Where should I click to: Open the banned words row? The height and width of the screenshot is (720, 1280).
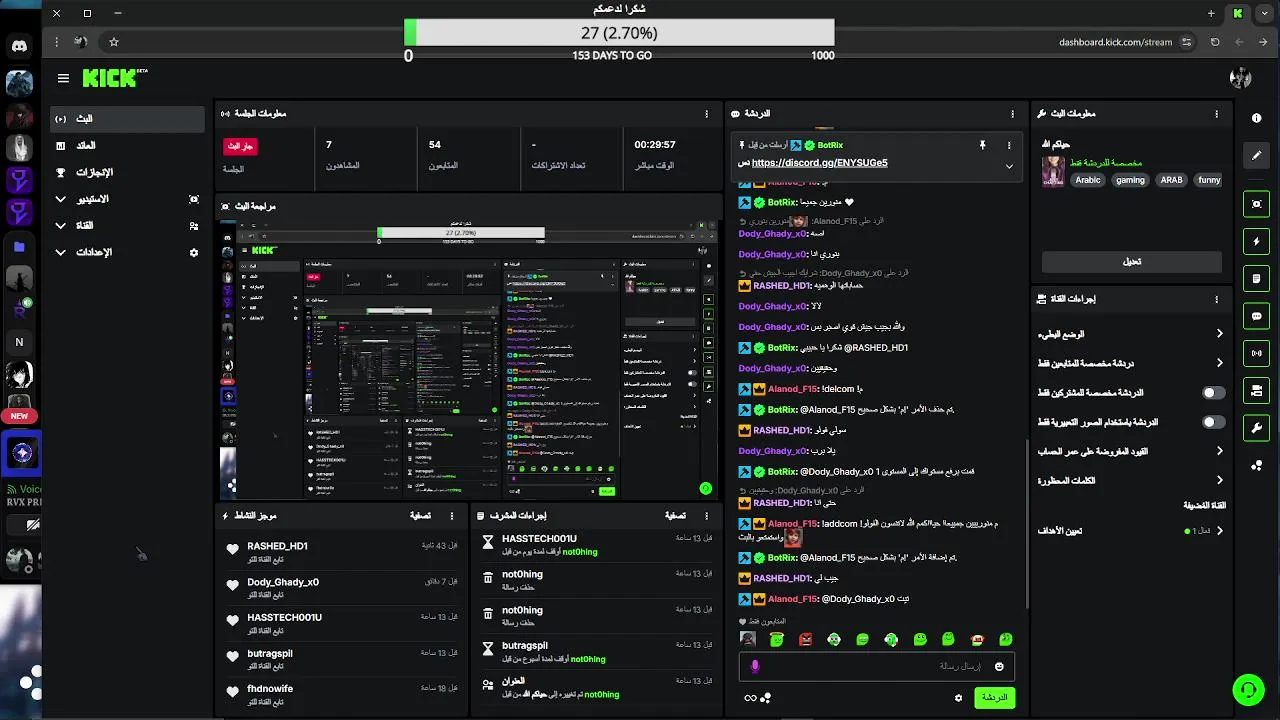point(1131,481)
